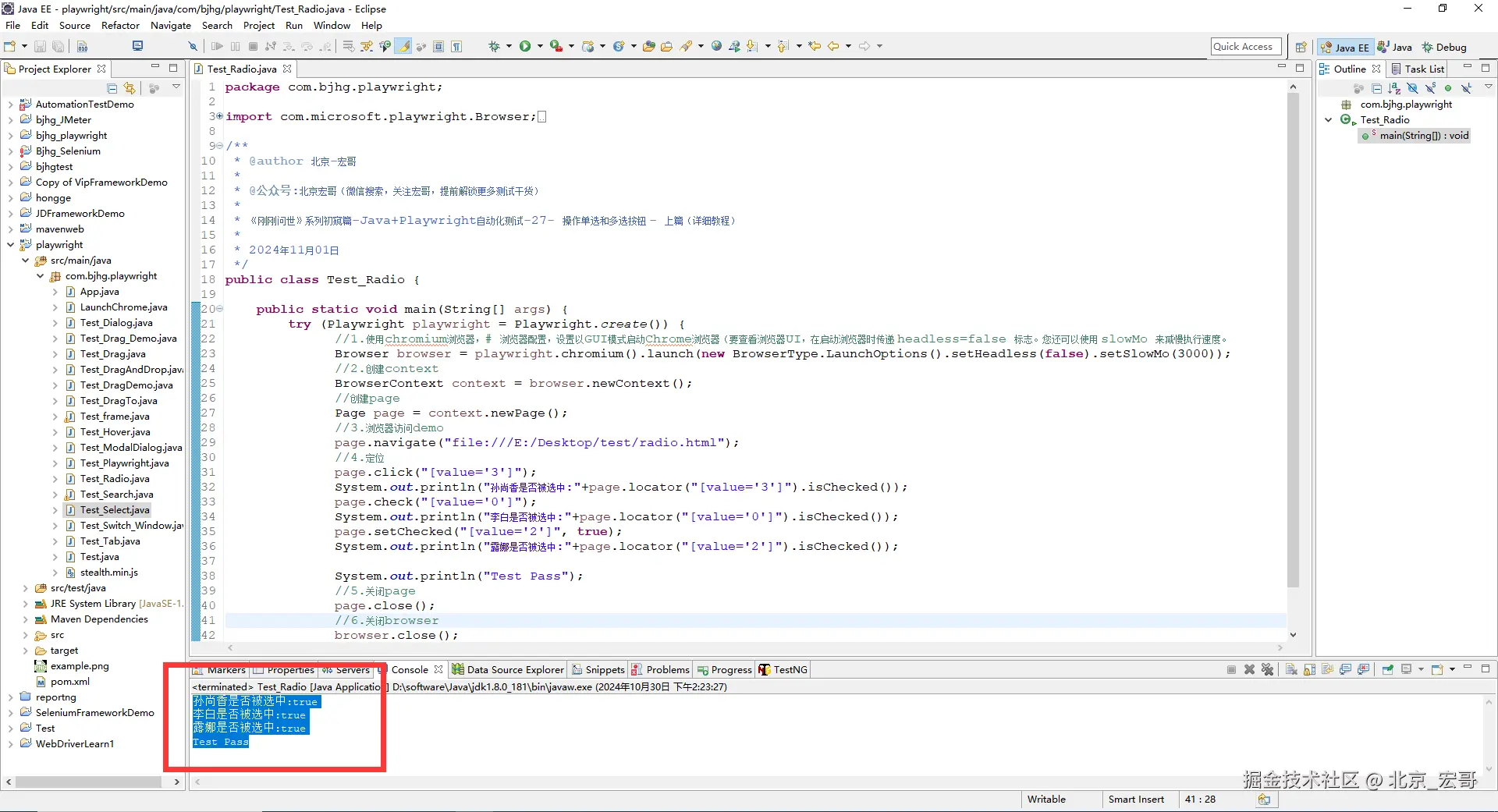The height and width of the screenshot is (812, 1498).
Task: Expand the Maven Dependencies node
Action: [x=25, y=619]
